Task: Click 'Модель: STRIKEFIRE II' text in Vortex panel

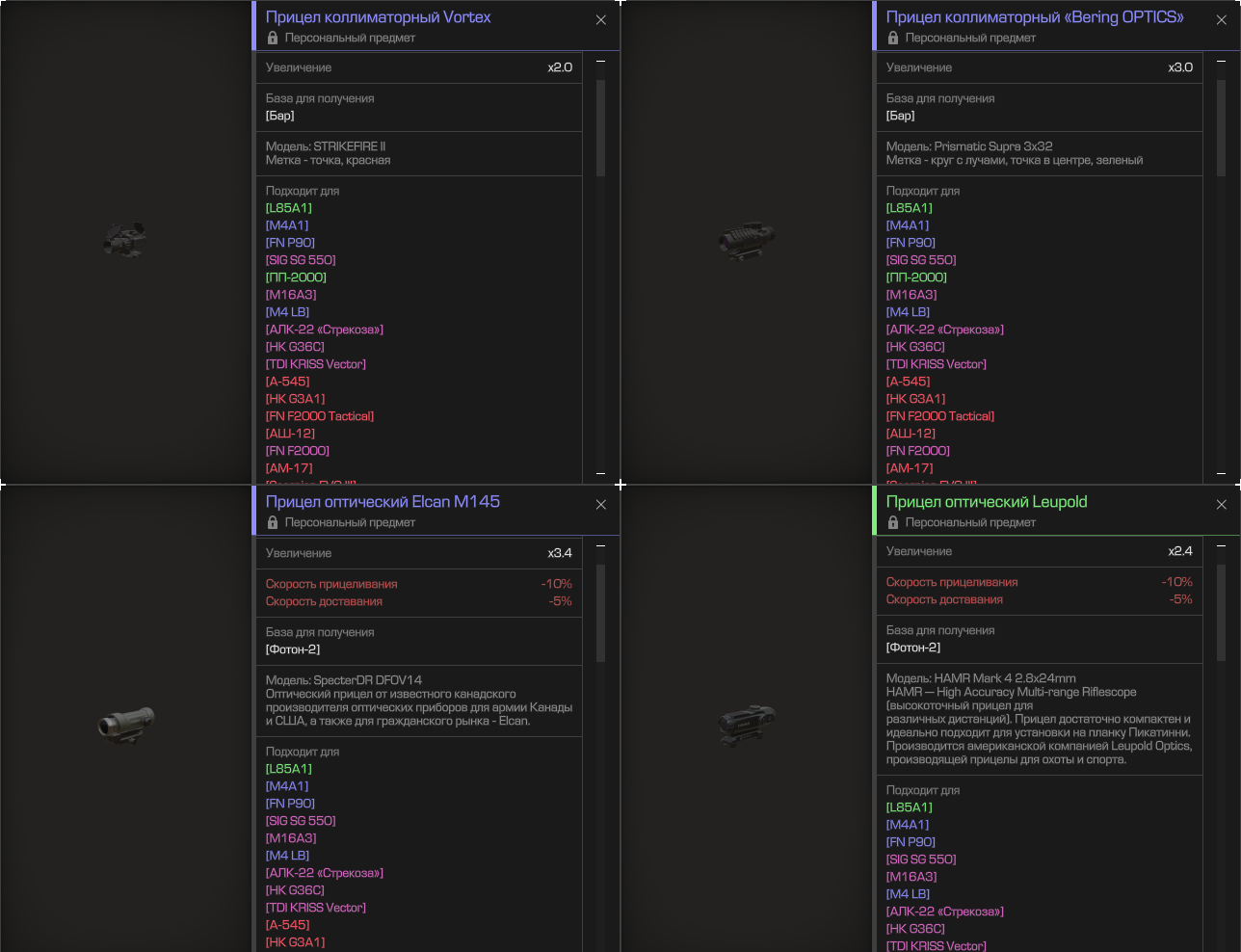Action: (x=326, y=146)
